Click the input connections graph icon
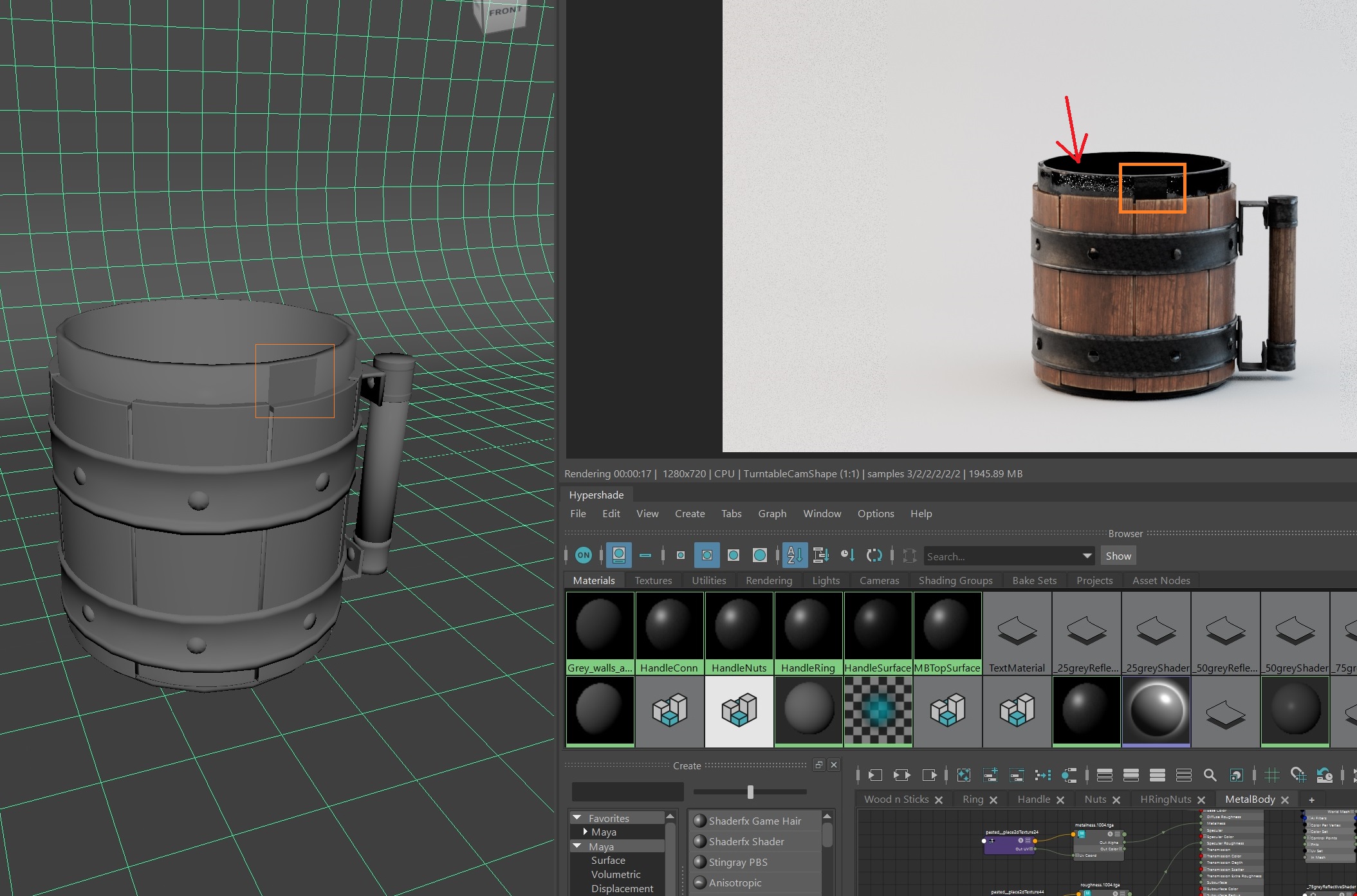The height and width of the screenshot is (896, 1357). coord(875,775)
